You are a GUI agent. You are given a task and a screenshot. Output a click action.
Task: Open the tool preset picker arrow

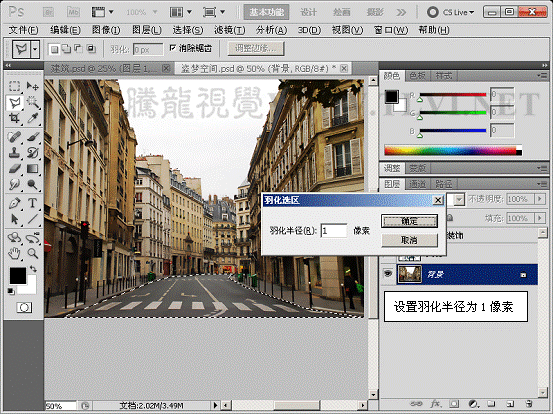(x=35, y=49)
